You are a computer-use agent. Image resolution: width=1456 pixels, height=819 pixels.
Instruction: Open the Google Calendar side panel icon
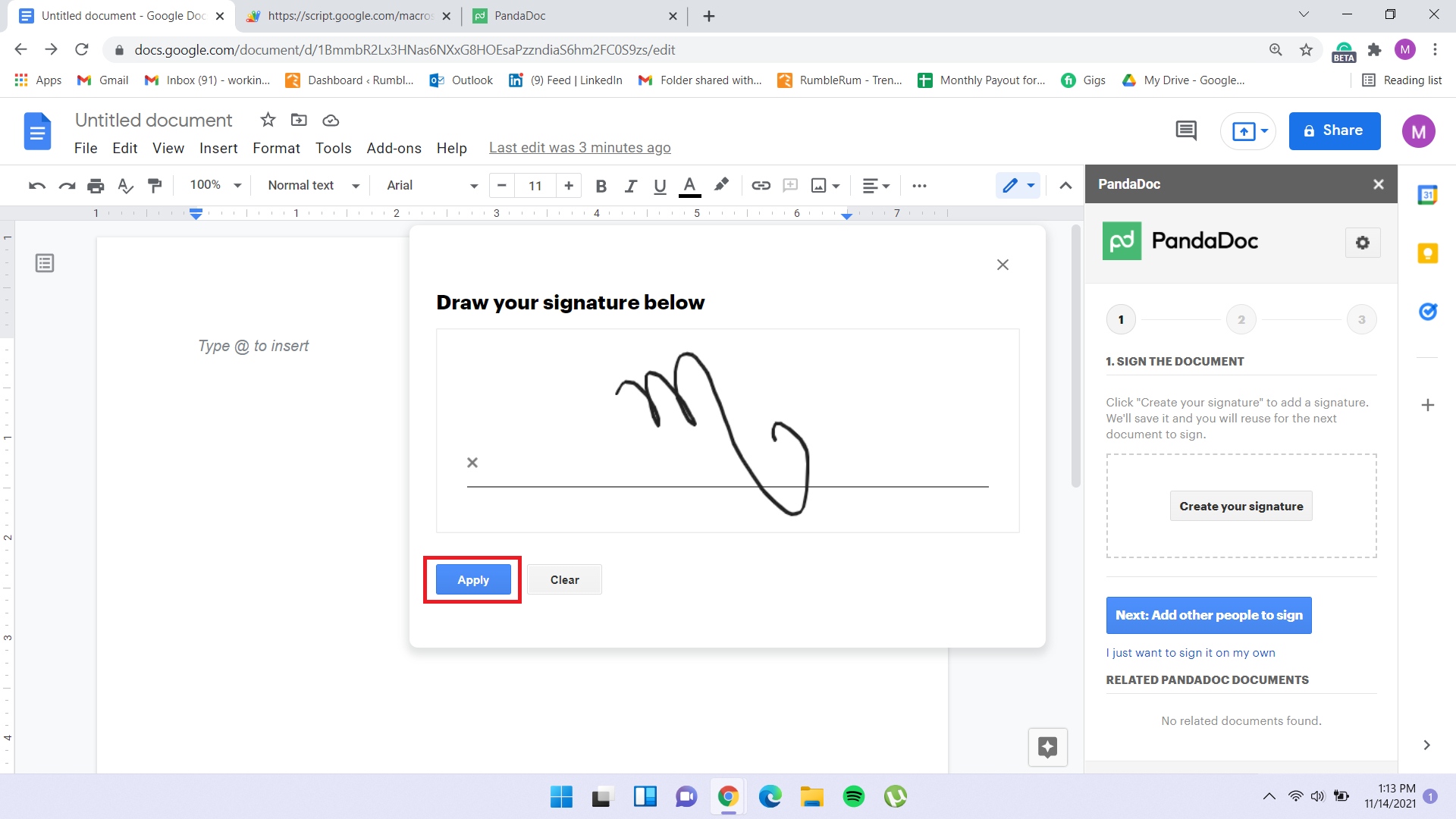(1427, 195)
